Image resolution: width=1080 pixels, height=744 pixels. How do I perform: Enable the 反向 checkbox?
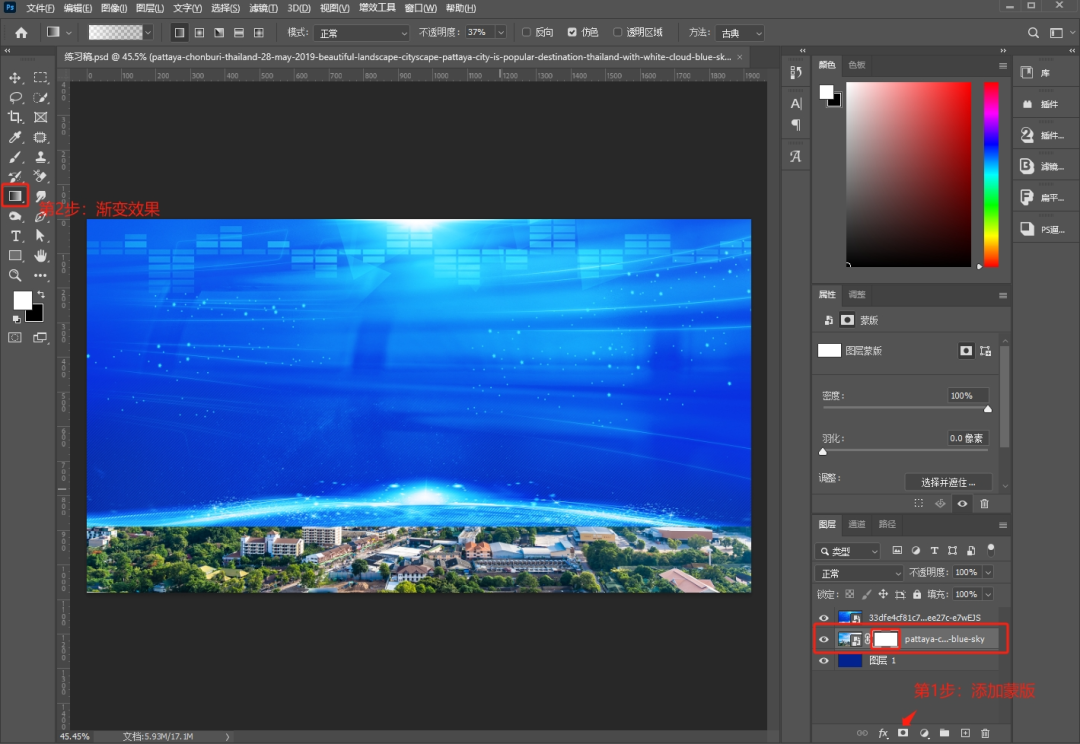click(526, 32)
